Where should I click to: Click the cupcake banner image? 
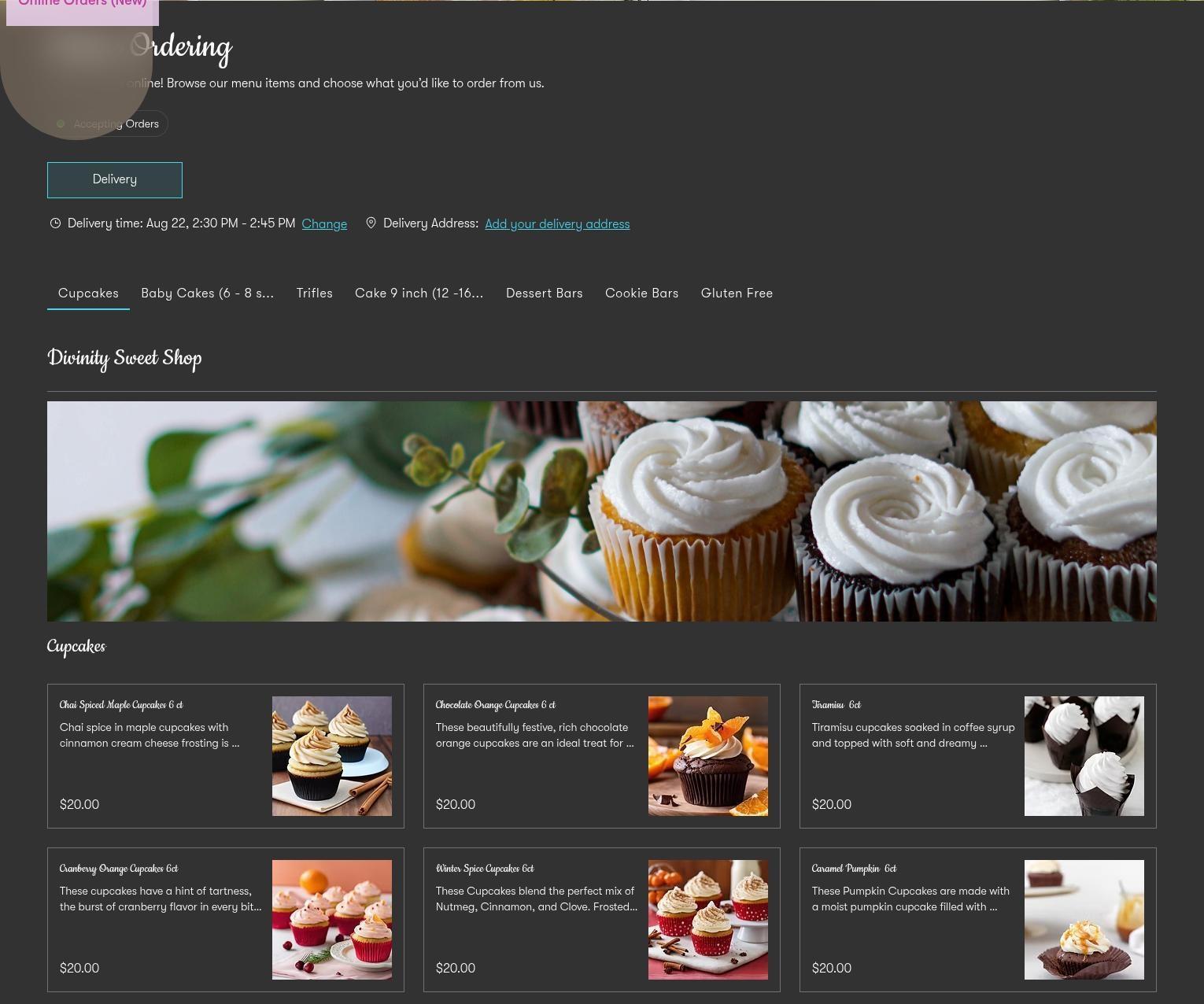602,511
